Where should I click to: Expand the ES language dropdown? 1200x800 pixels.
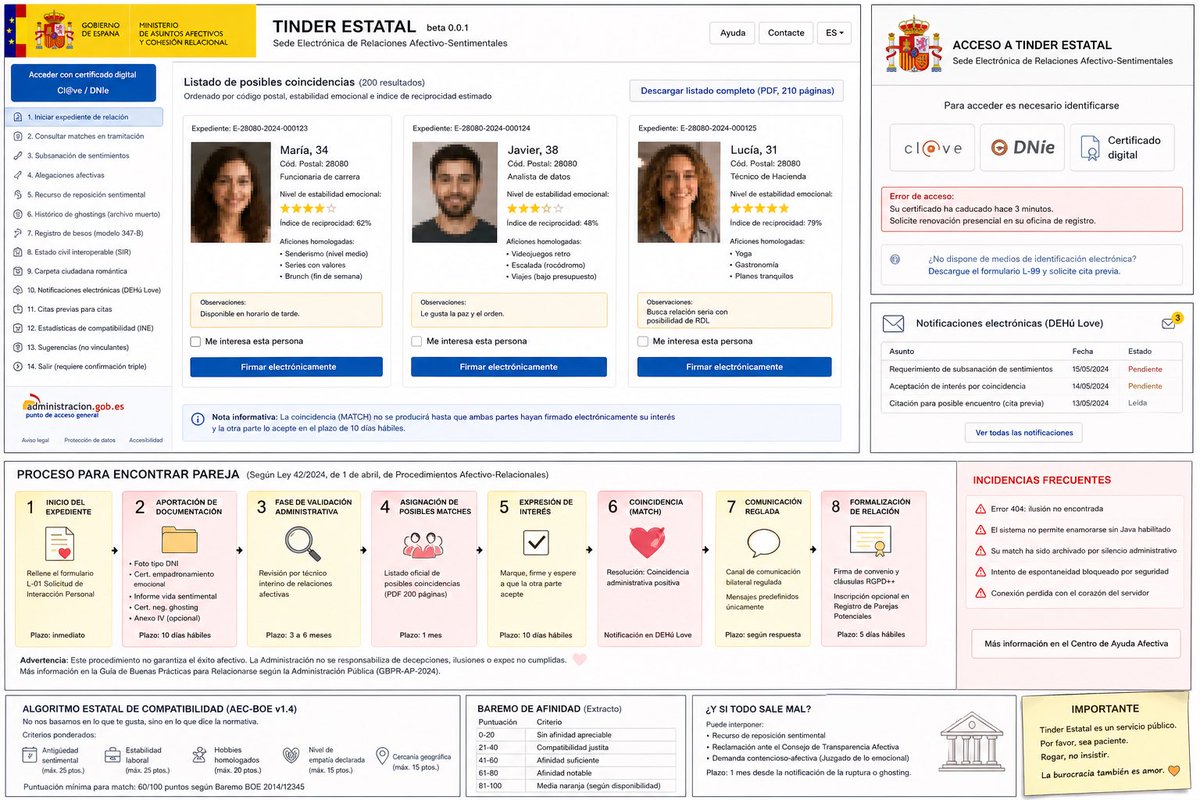point(835,33)
